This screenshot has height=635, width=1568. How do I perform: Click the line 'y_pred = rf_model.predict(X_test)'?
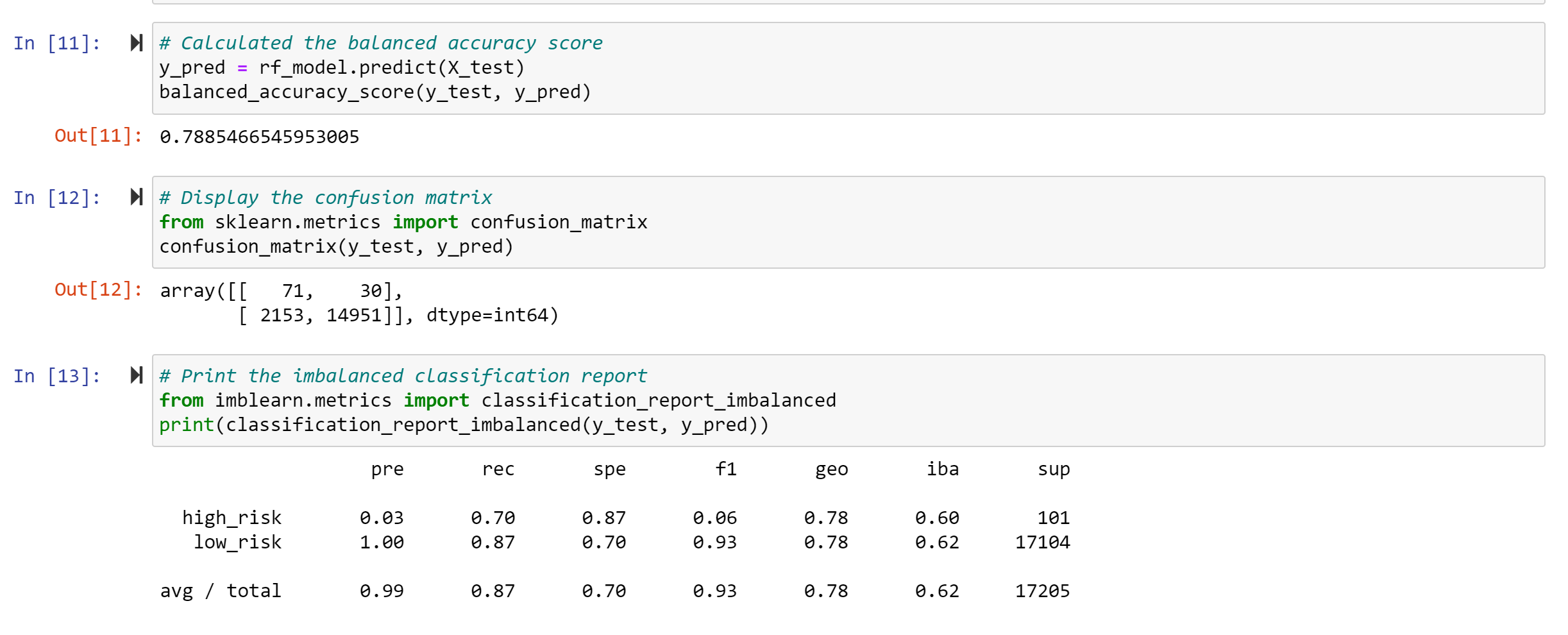click(x=342, y=67)
